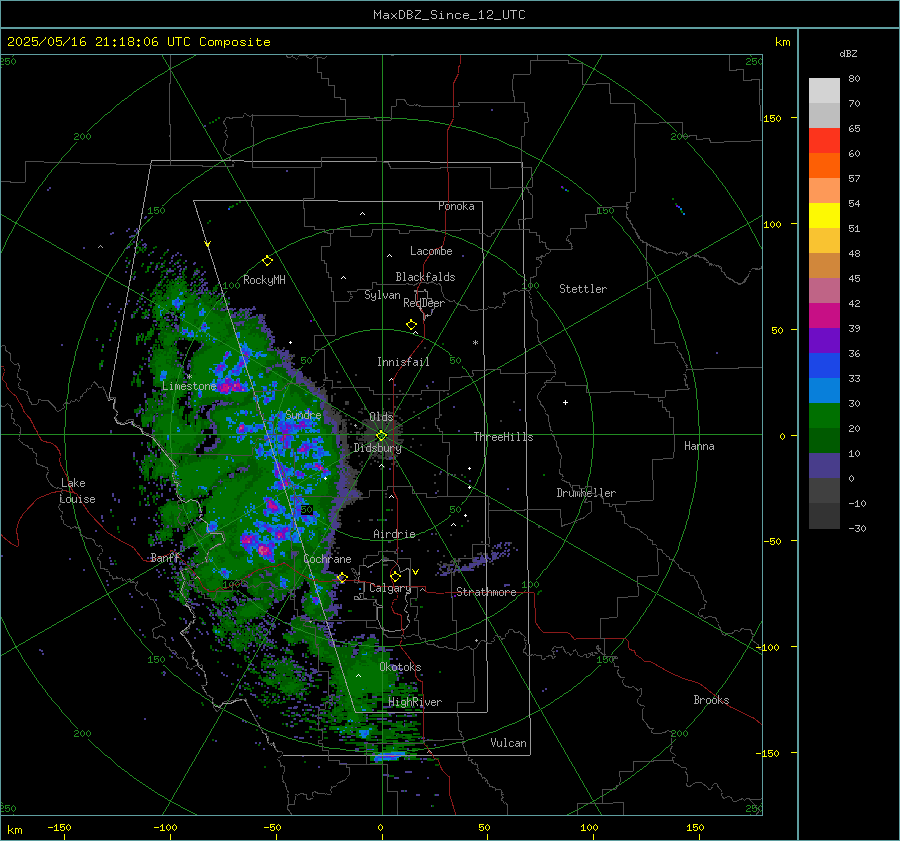
Task: Click the Sundre town label
Action: point(303,415)
